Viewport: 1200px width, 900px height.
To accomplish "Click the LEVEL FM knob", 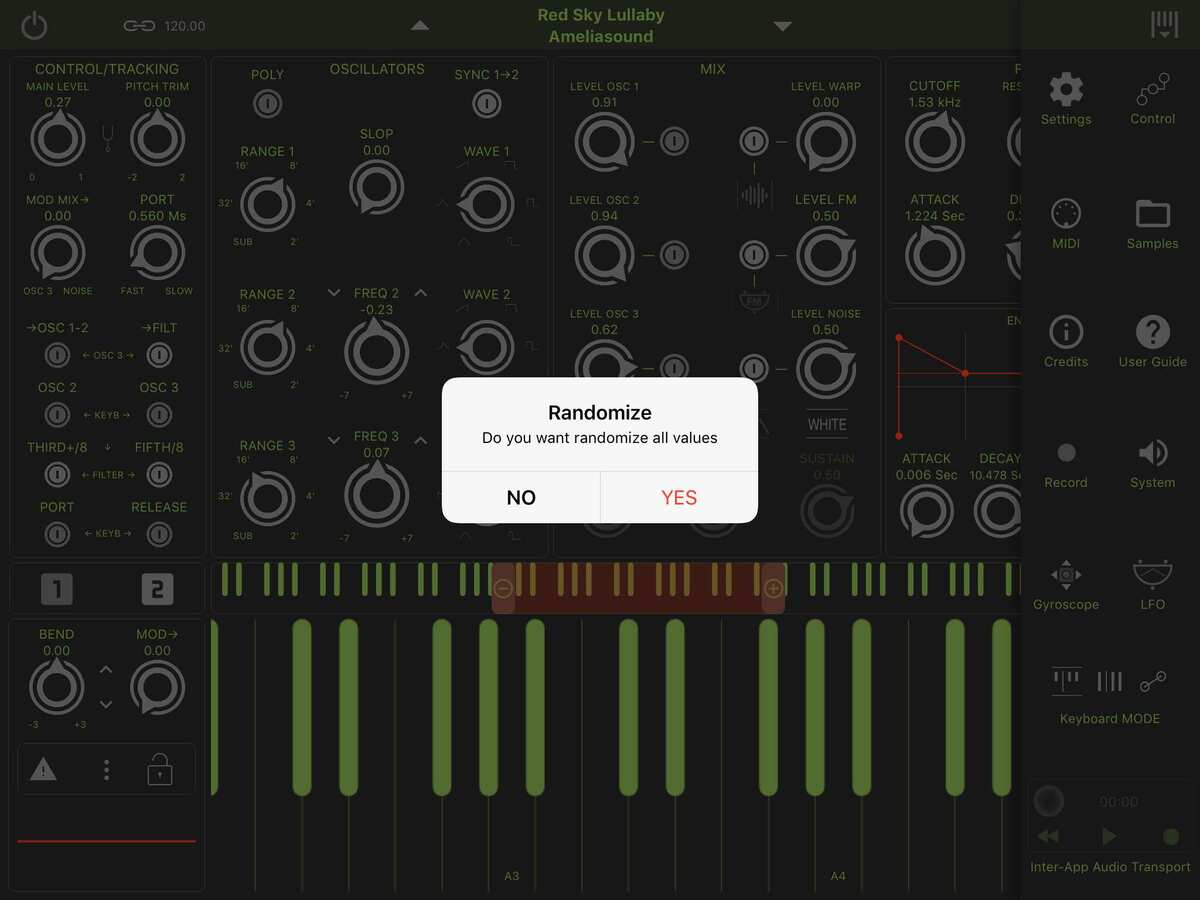I will pyautogui.click(x=826, y=255).
